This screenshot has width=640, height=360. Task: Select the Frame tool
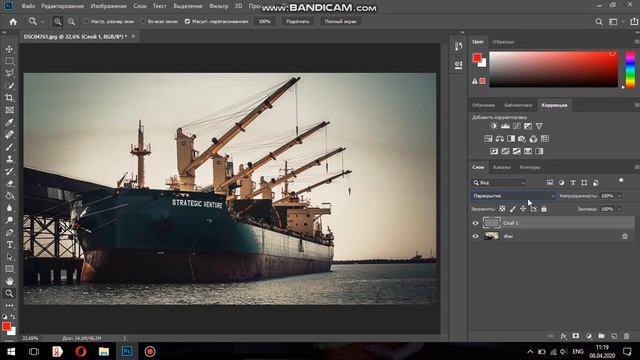point(9,110)
